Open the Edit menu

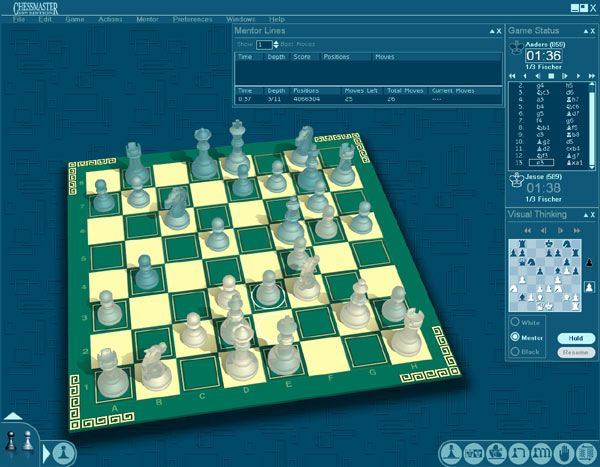click(45, 19)
